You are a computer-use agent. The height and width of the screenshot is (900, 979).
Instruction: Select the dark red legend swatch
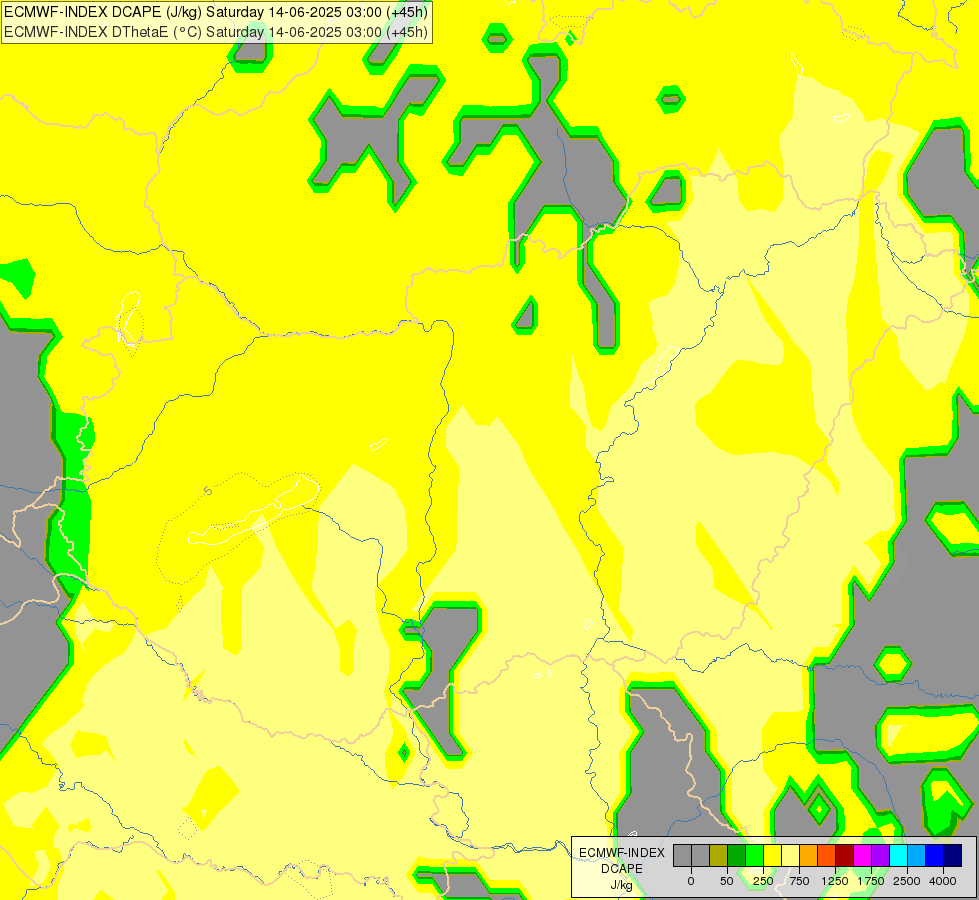pos(844,856)
